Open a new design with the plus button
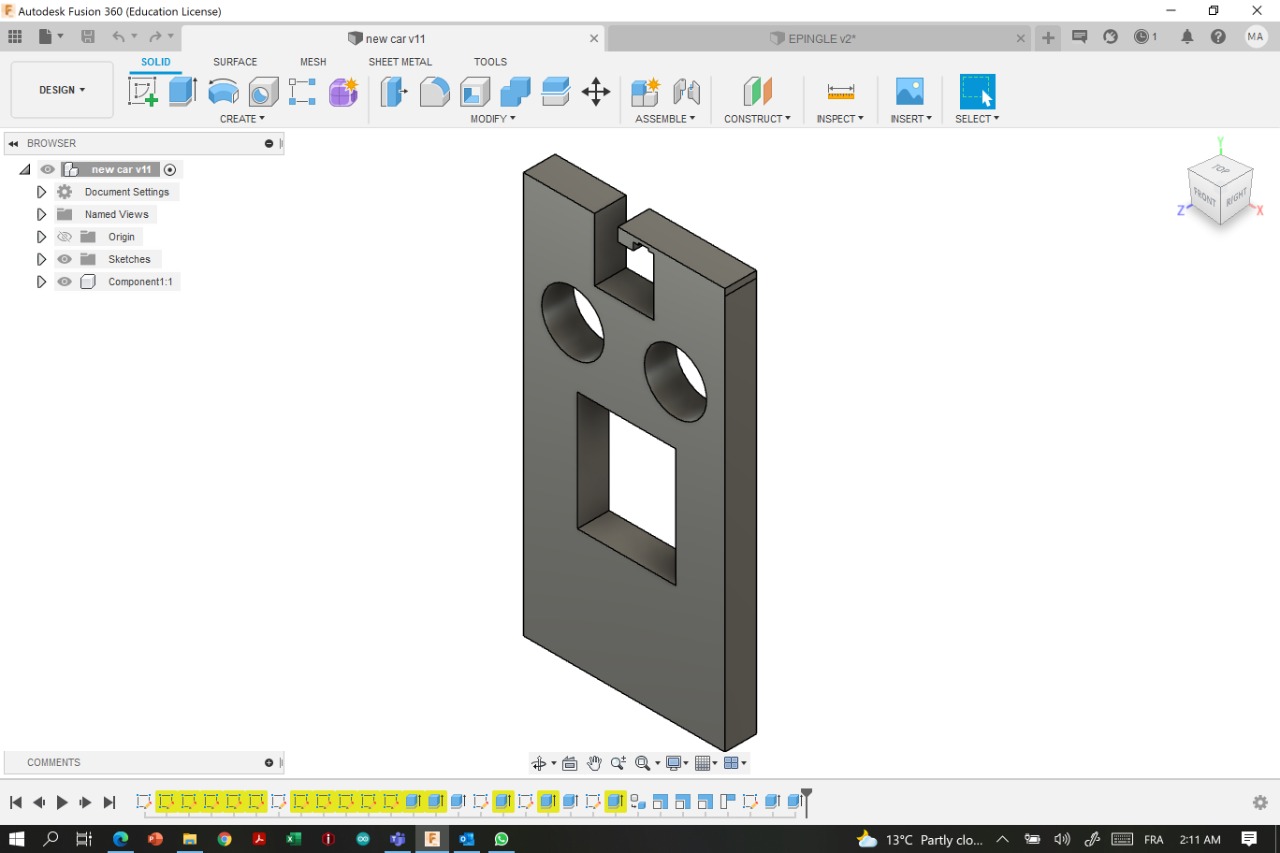1280x853 pixels. (x=1048, y=37)
